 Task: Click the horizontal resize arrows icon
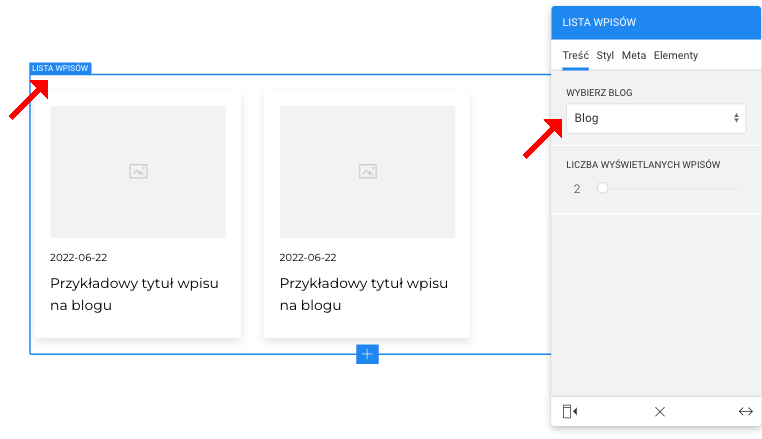coord(745,411)
